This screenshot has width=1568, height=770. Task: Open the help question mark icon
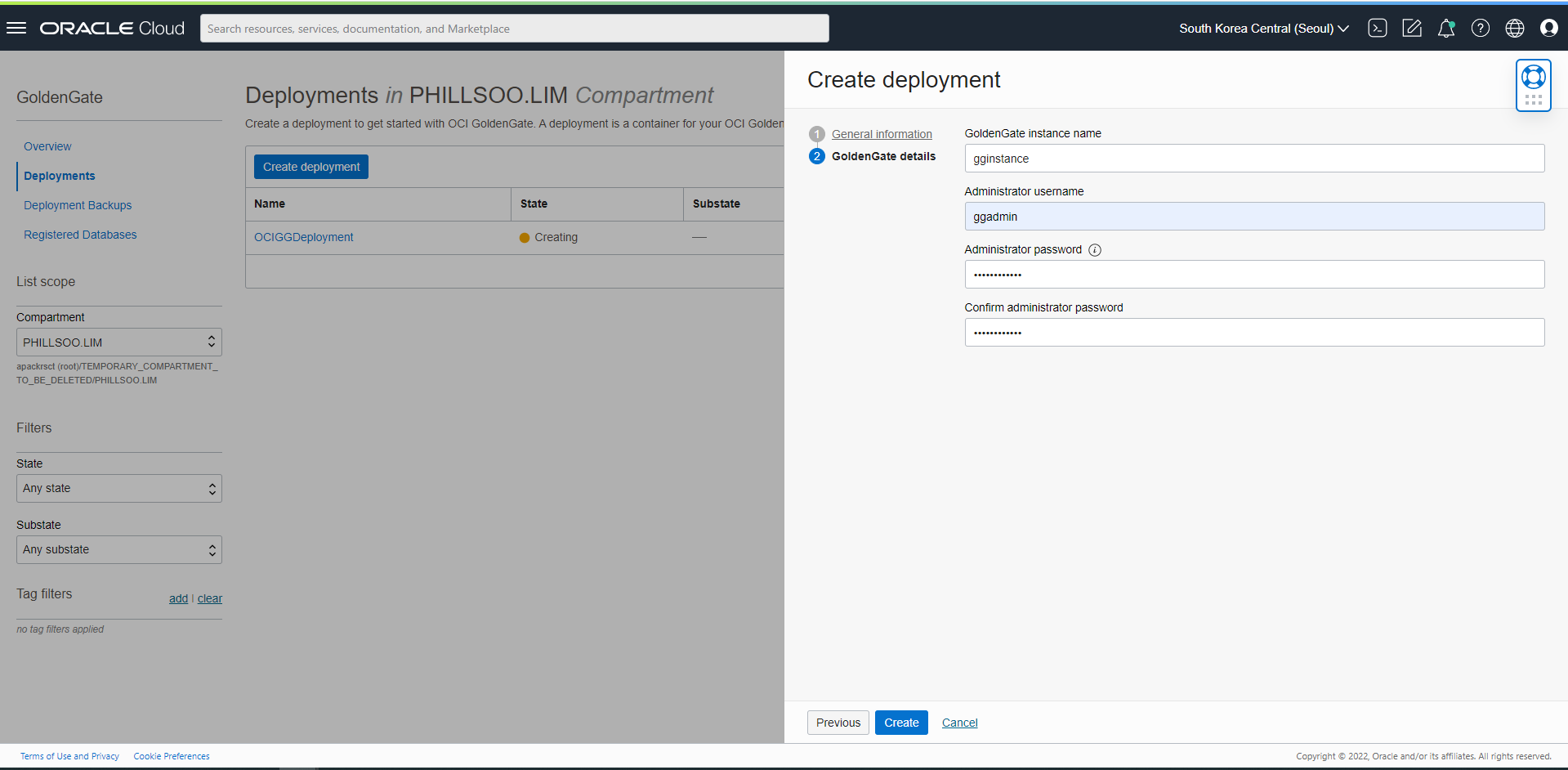pyautogui.click(x=1481, y=28)
